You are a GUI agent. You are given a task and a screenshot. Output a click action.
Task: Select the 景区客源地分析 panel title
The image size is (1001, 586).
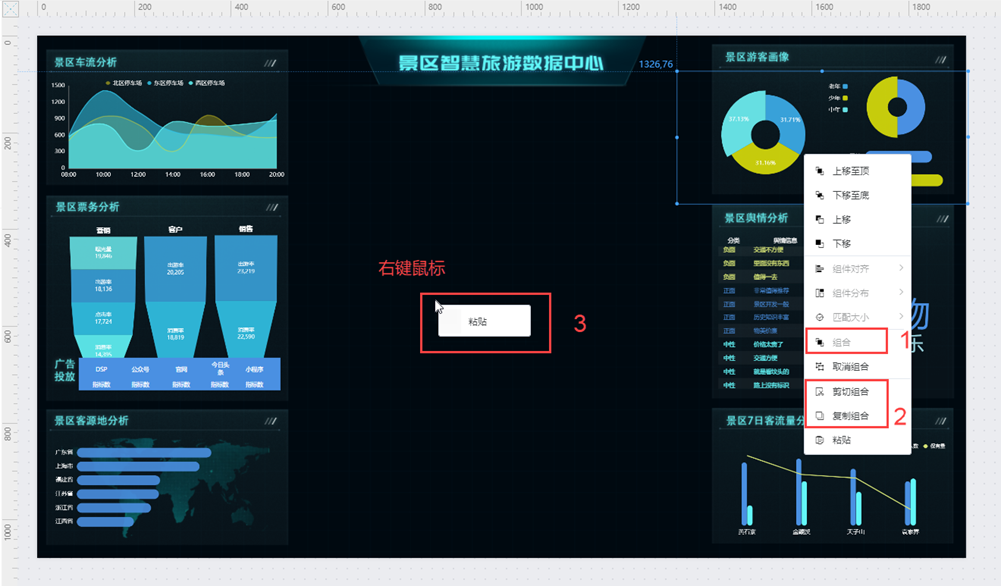[x=91, y=421]
